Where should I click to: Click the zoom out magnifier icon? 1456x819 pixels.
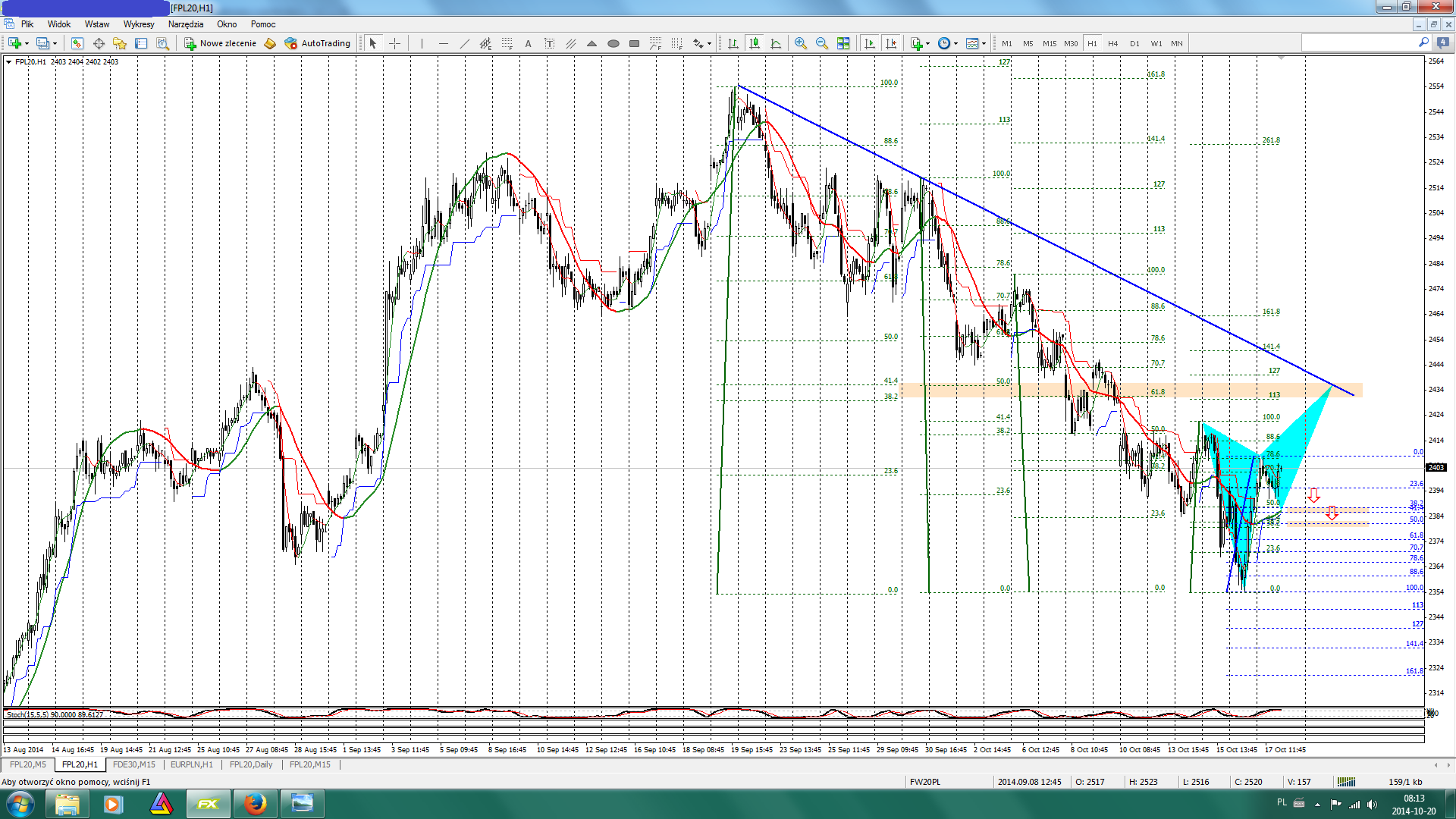point(821,43)
